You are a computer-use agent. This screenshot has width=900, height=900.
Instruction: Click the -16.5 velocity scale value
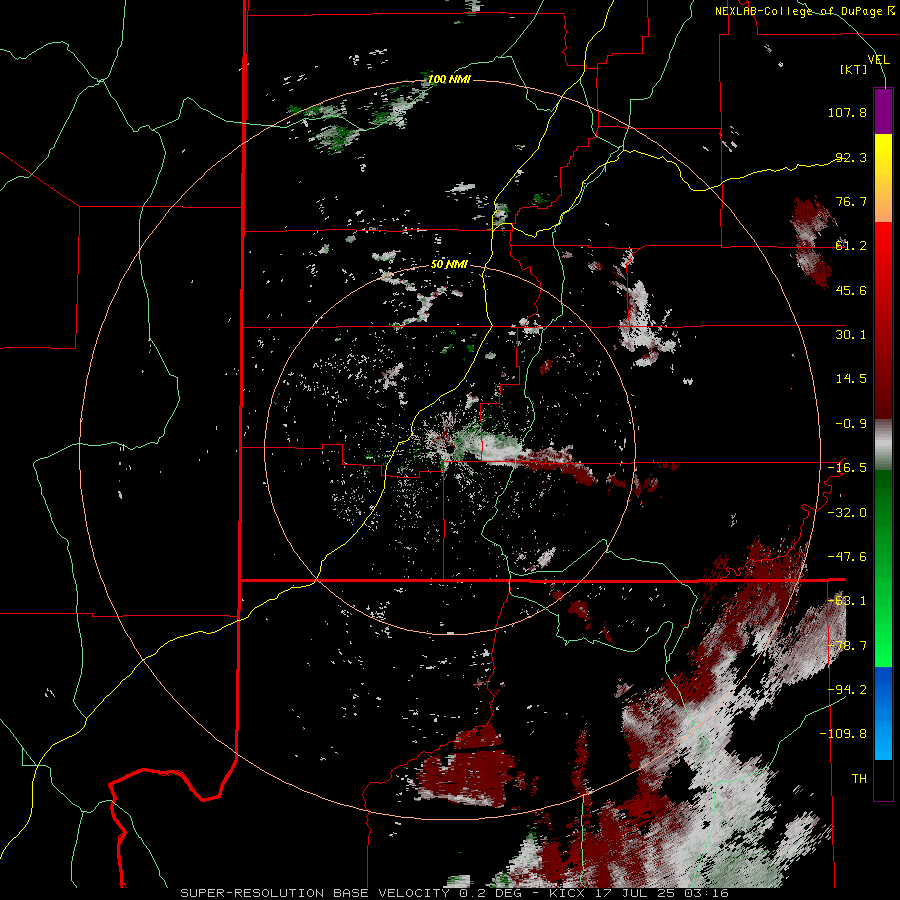coord(847,468)
